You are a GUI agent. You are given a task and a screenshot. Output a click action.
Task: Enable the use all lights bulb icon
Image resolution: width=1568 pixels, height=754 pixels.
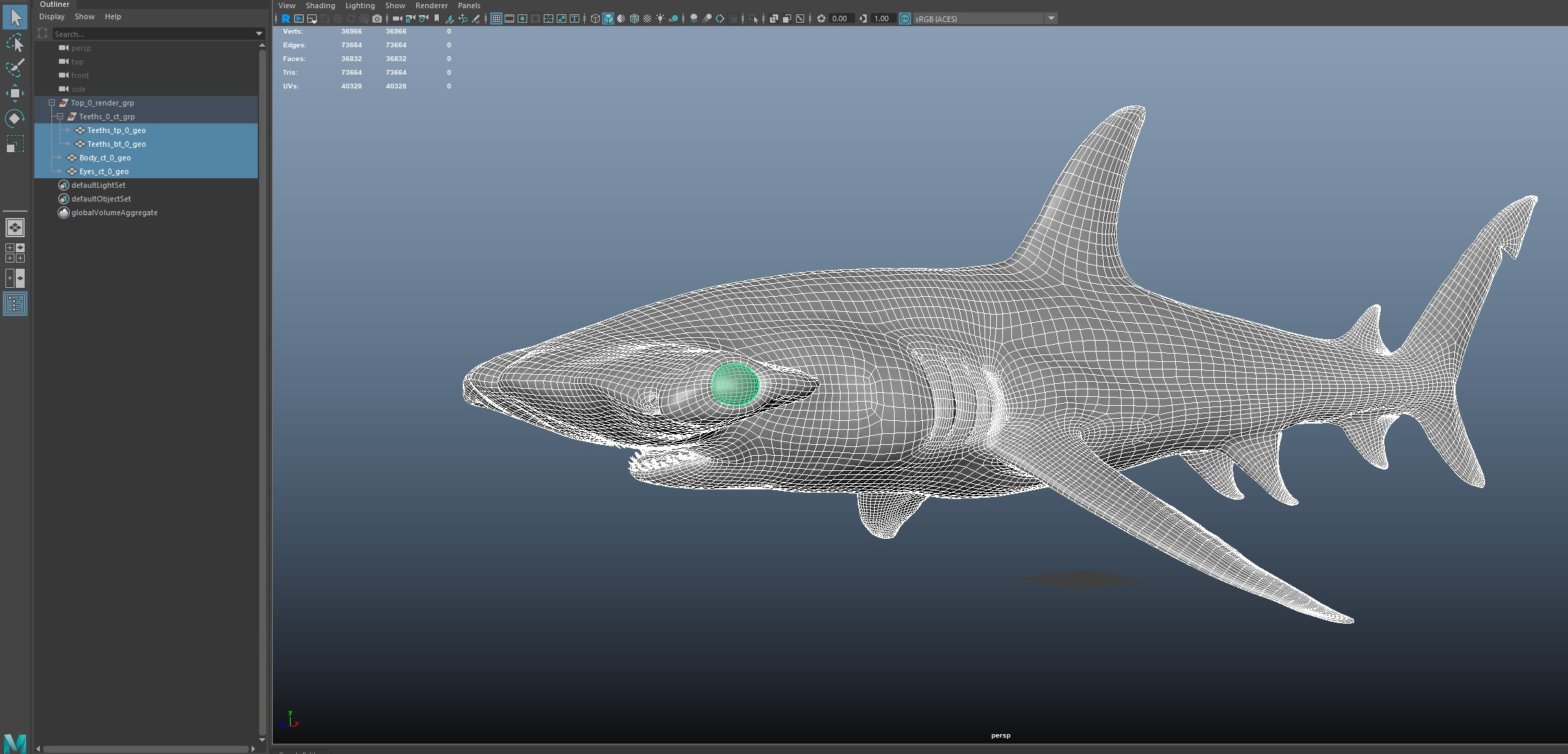[660, 19]
